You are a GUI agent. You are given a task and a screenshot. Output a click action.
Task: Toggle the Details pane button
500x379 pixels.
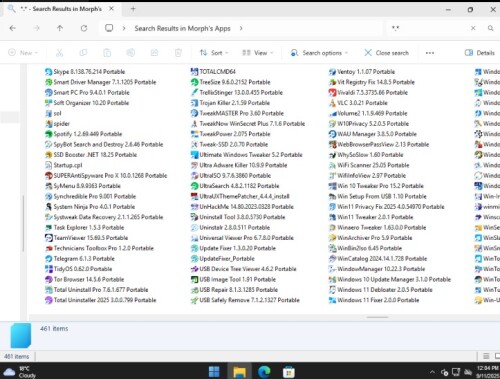480,53
